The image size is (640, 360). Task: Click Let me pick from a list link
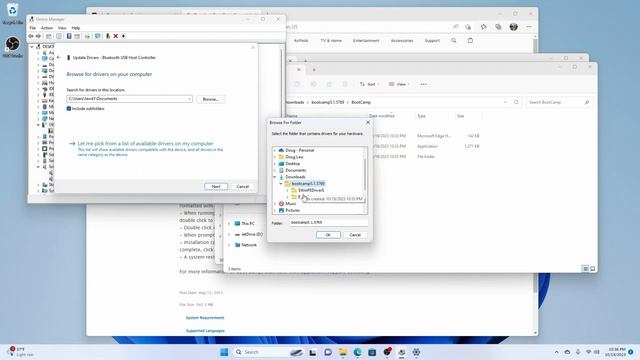coord(145,144)
